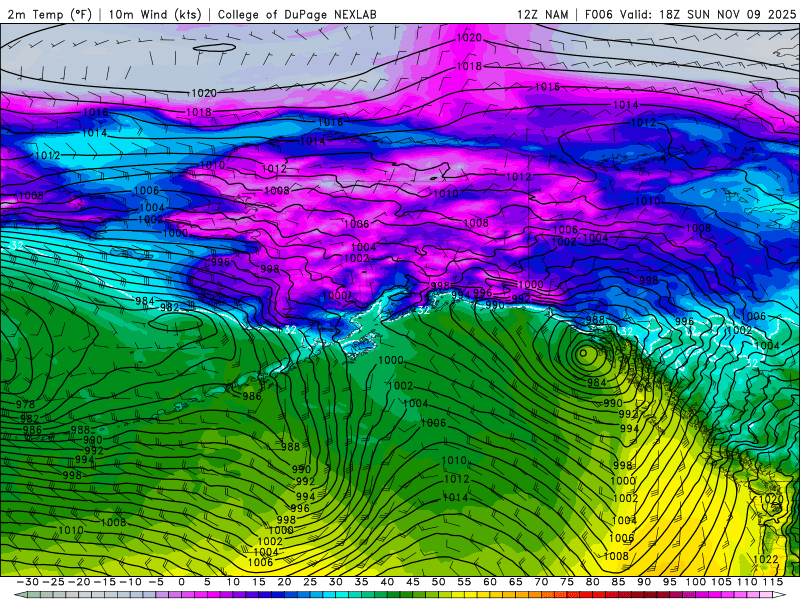
Task: Click the 115 label on temperature legend
Action: pyautogui.click(x=773, y=582)
